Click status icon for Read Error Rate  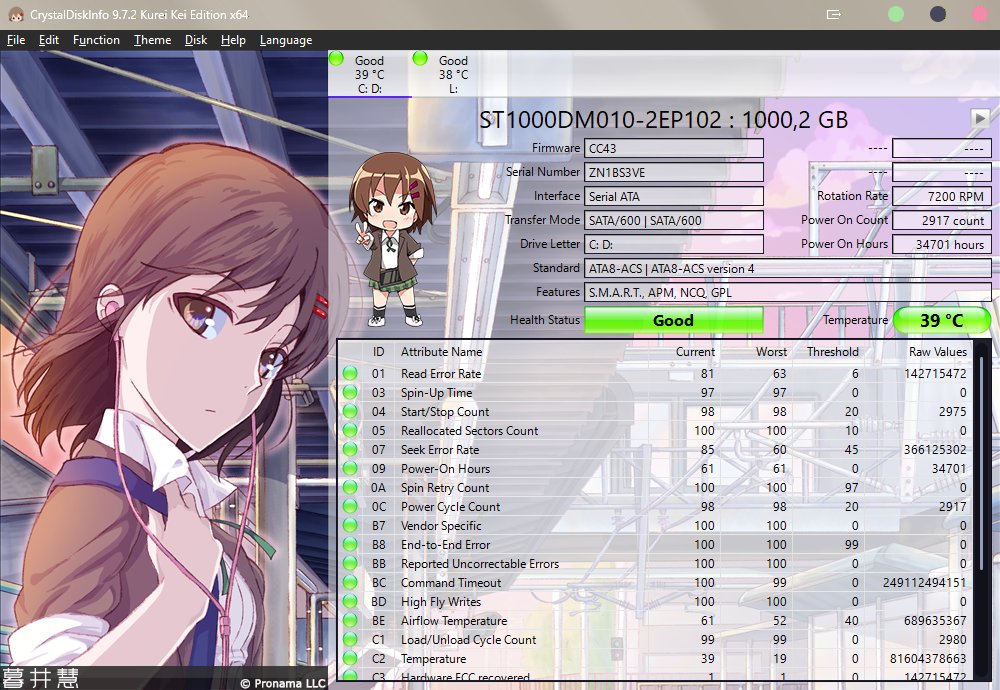[350, 373]
